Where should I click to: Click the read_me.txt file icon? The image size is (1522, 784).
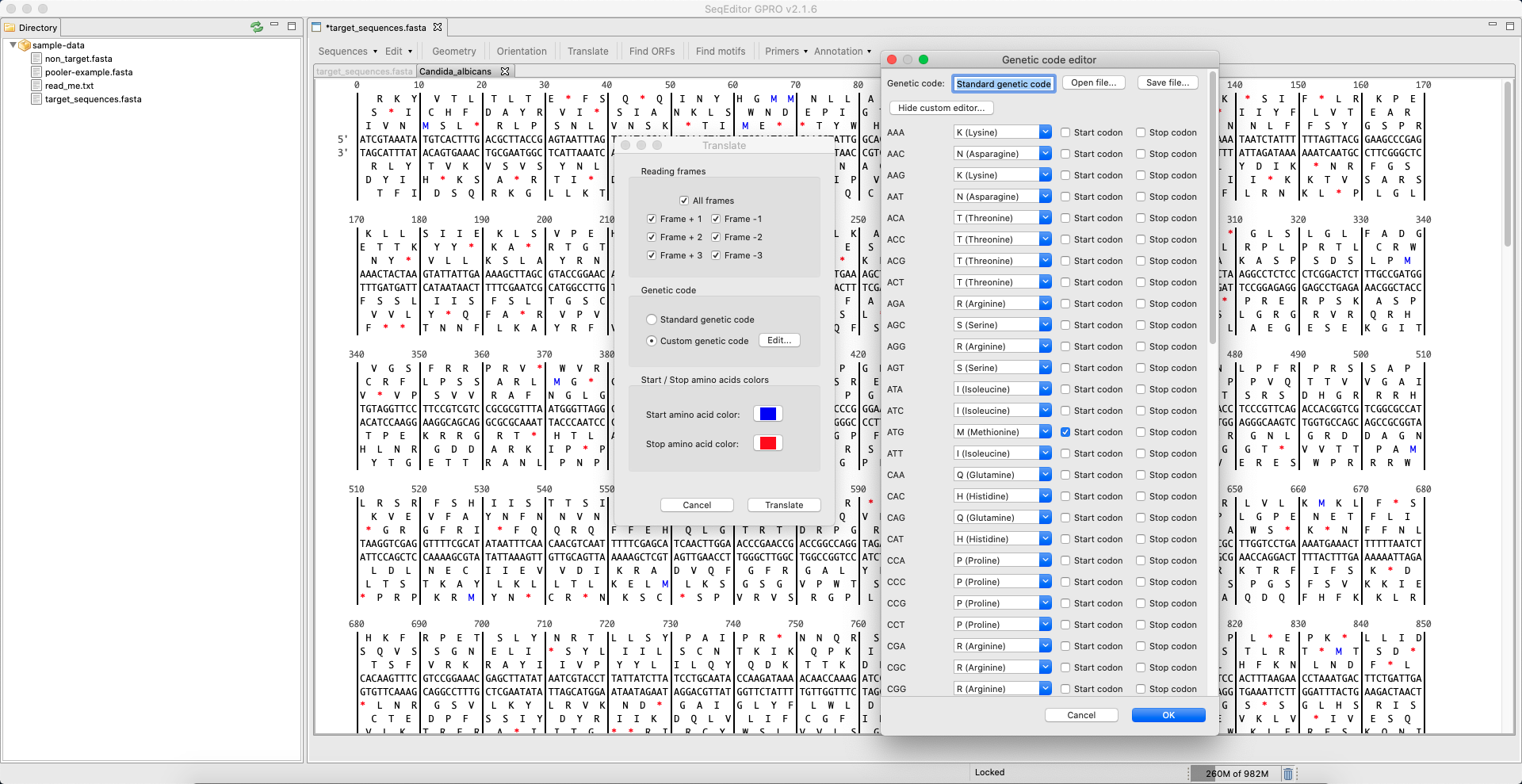[36, 86]
